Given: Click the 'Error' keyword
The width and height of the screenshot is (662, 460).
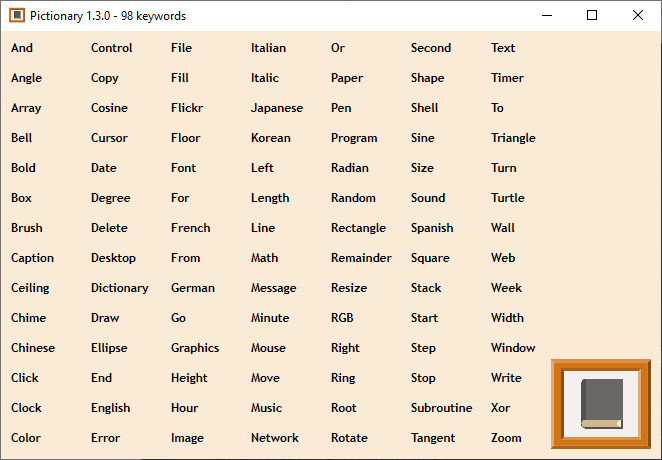Looking at the screenshot, I should point(106,438).
